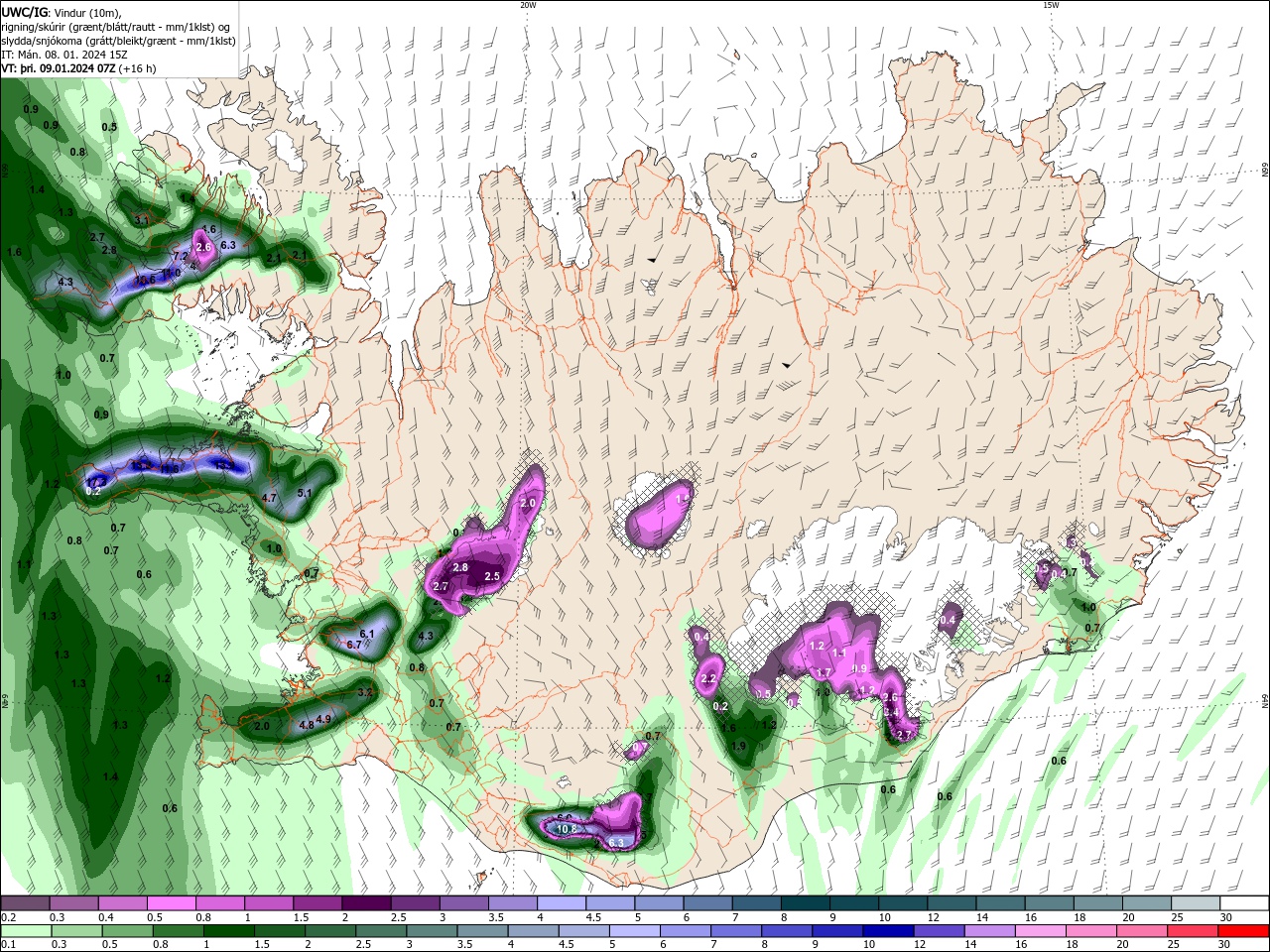The width and height of the screenshot is (1270, 952).
Task: Click the '5.1' value on Snæfellsnes band
Action: click(305, 493)
